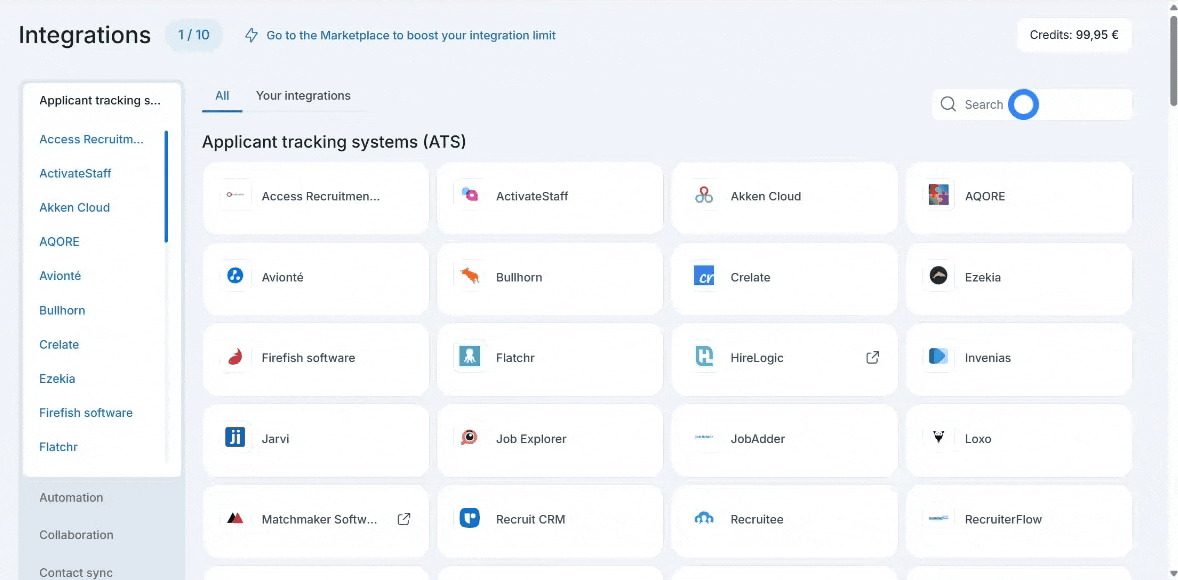The height and width of the screenshot is (580, 1178).
Task: Click into the Search input field
Action: coord(1032,104)
